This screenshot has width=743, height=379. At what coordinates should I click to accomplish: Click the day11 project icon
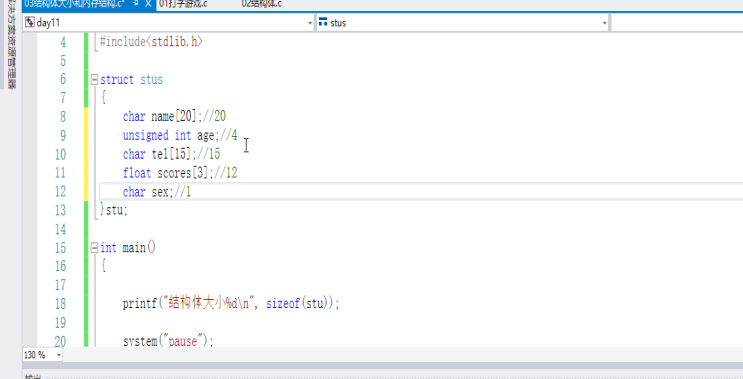[30, 22]
